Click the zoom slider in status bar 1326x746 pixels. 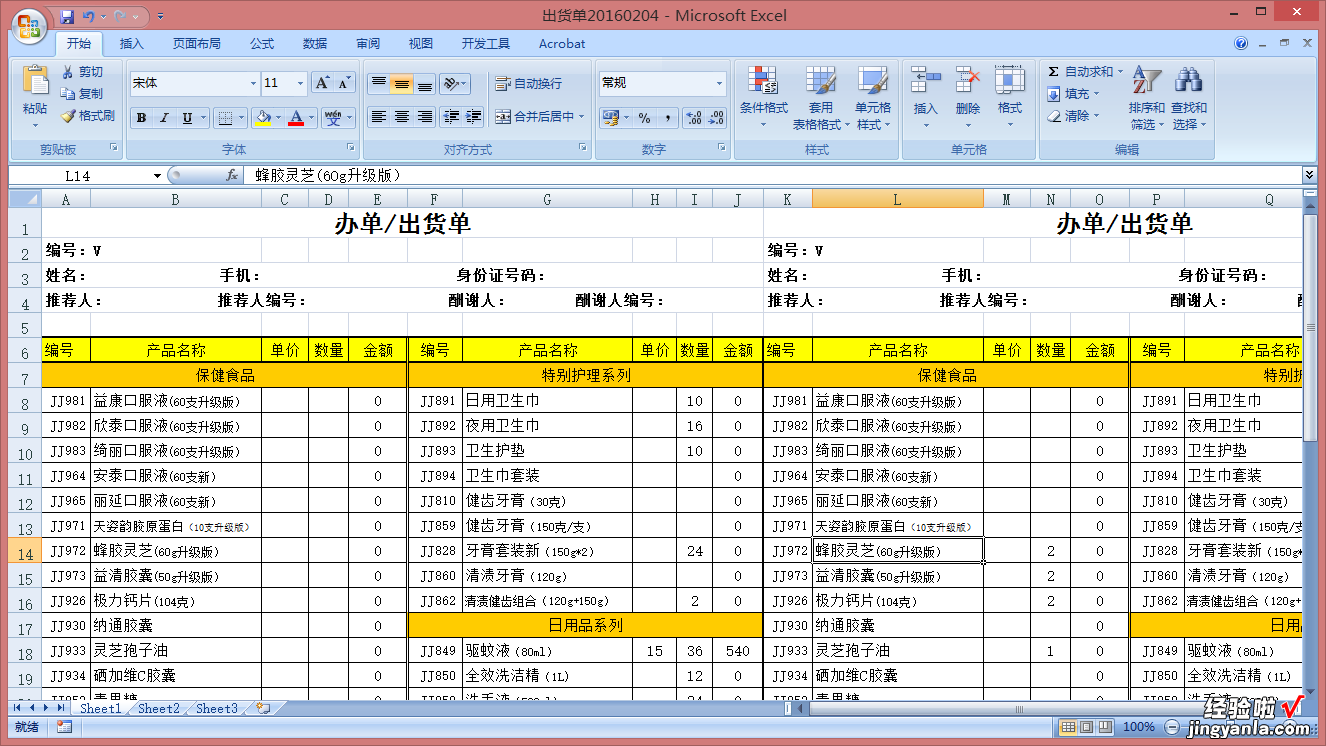click(1230, 727)
